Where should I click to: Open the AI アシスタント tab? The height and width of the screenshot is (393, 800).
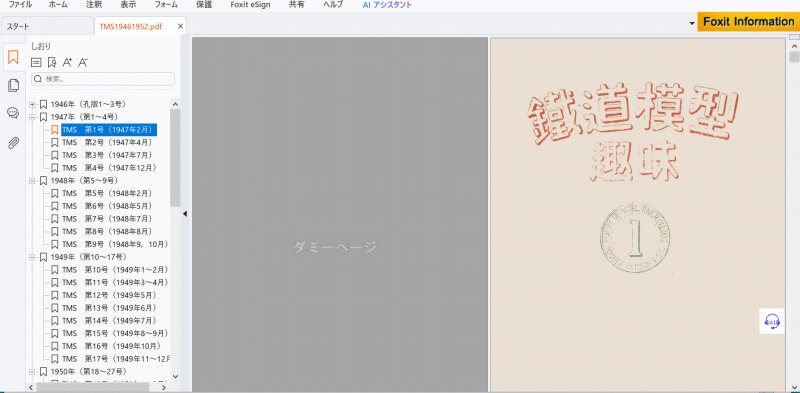point(387,5)
